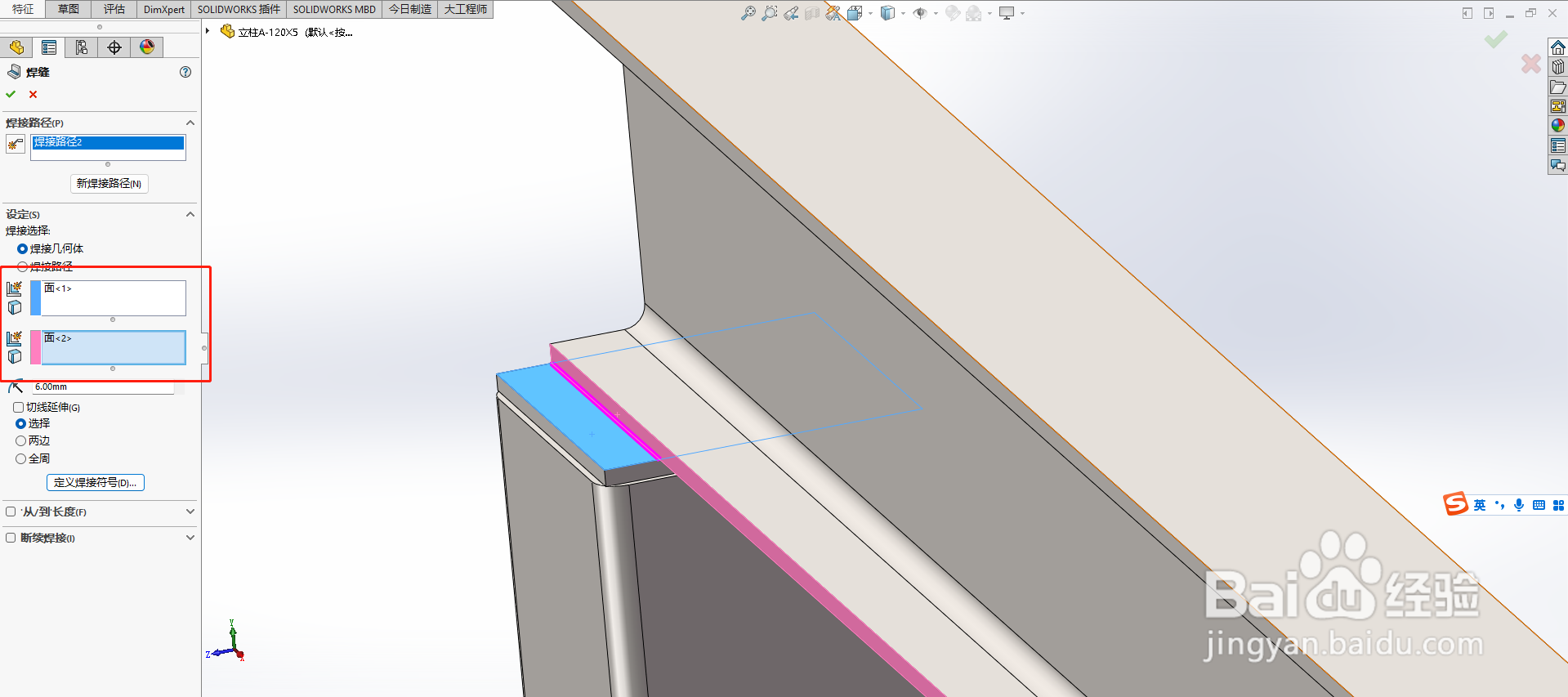Open the Apply Scene dropdown arrow
The width and height of the screenshot is (1568, 697).
989,13
